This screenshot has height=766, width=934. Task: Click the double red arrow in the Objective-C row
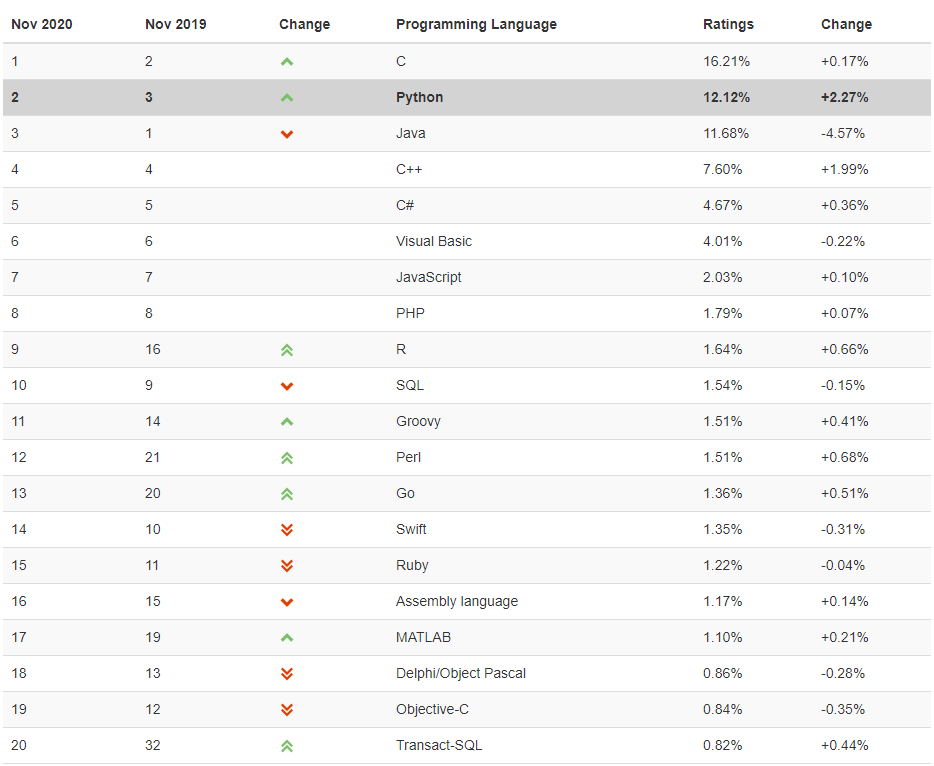point(287,709)
